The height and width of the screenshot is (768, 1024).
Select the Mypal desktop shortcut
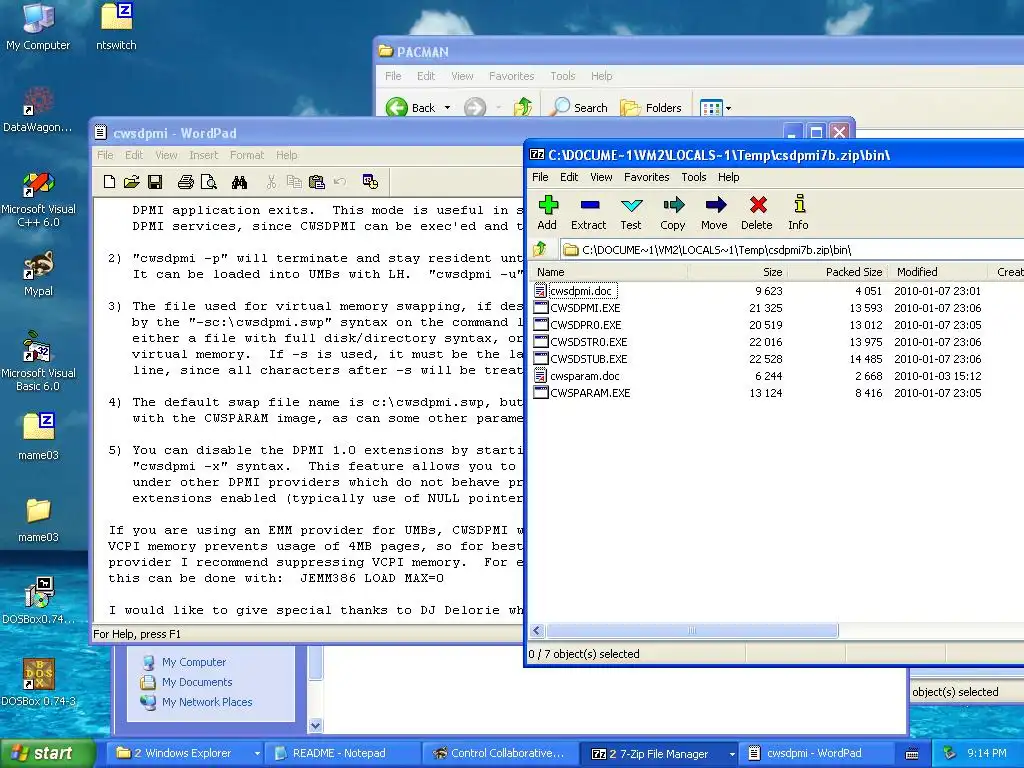click(x=38, y=274)
